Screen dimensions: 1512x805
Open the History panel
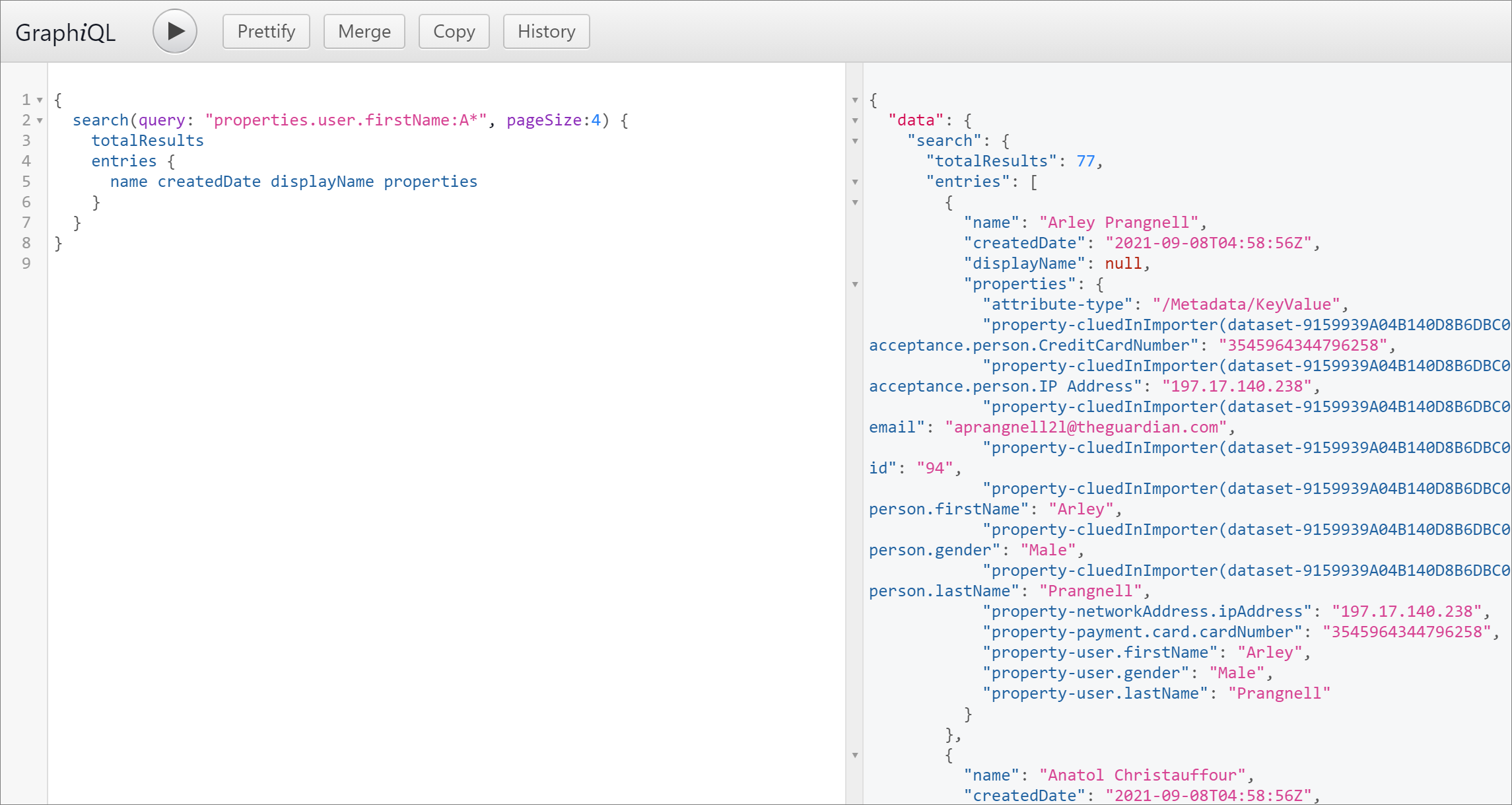point(546,32)
